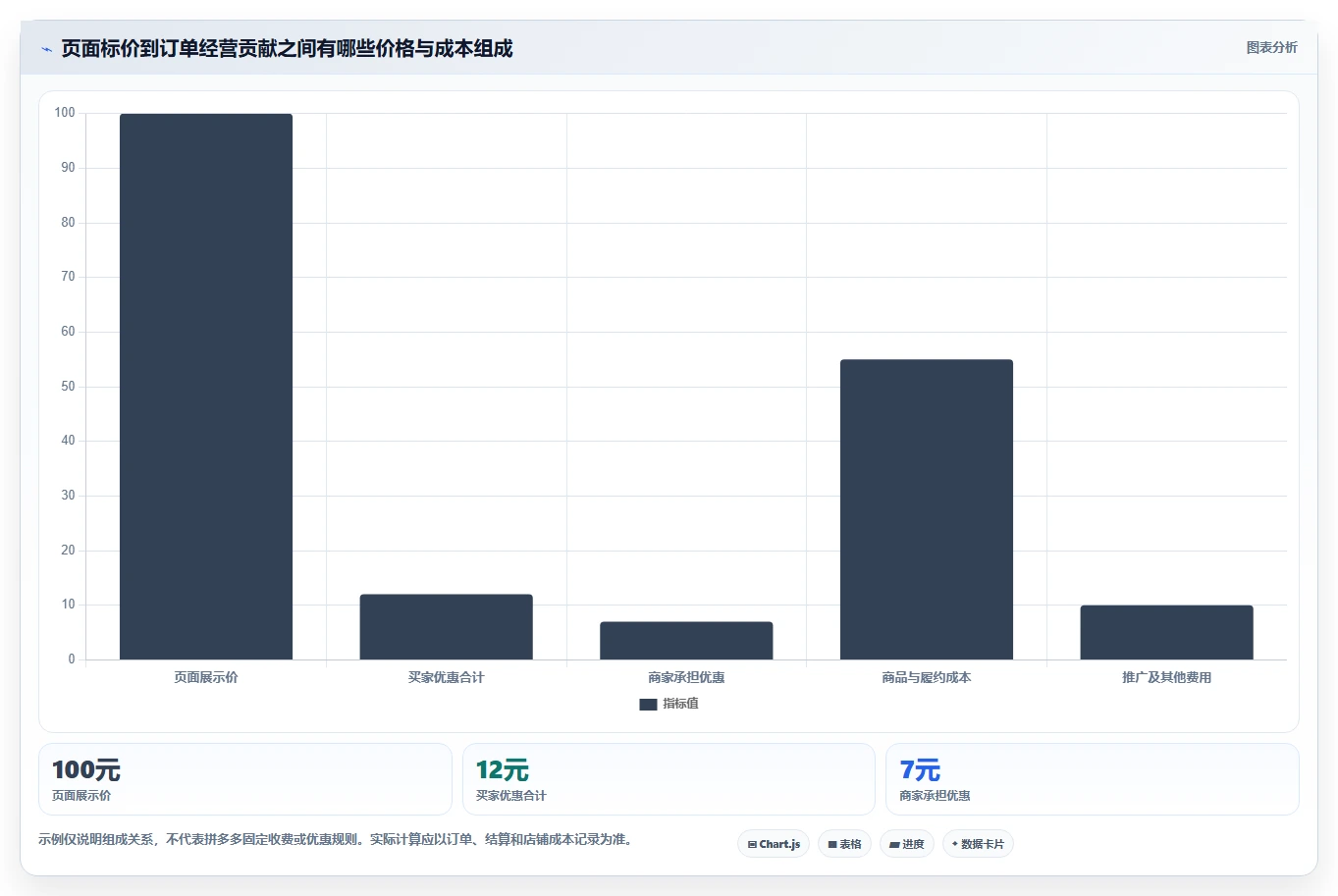Image resolution: width=1338 pixels, height=896 pixels.
Task: Select the 进度 chip
Action: point(907,844)
